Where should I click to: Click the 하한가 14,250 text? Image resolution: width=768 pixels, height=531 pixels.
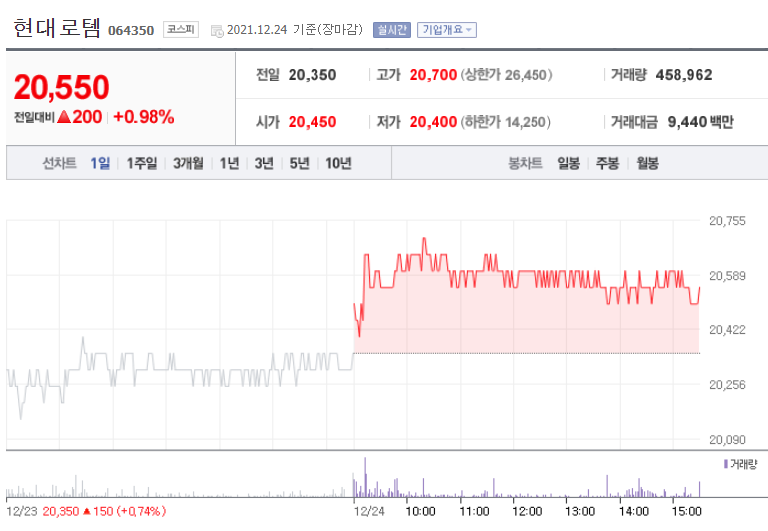click(x=505, y=121)
